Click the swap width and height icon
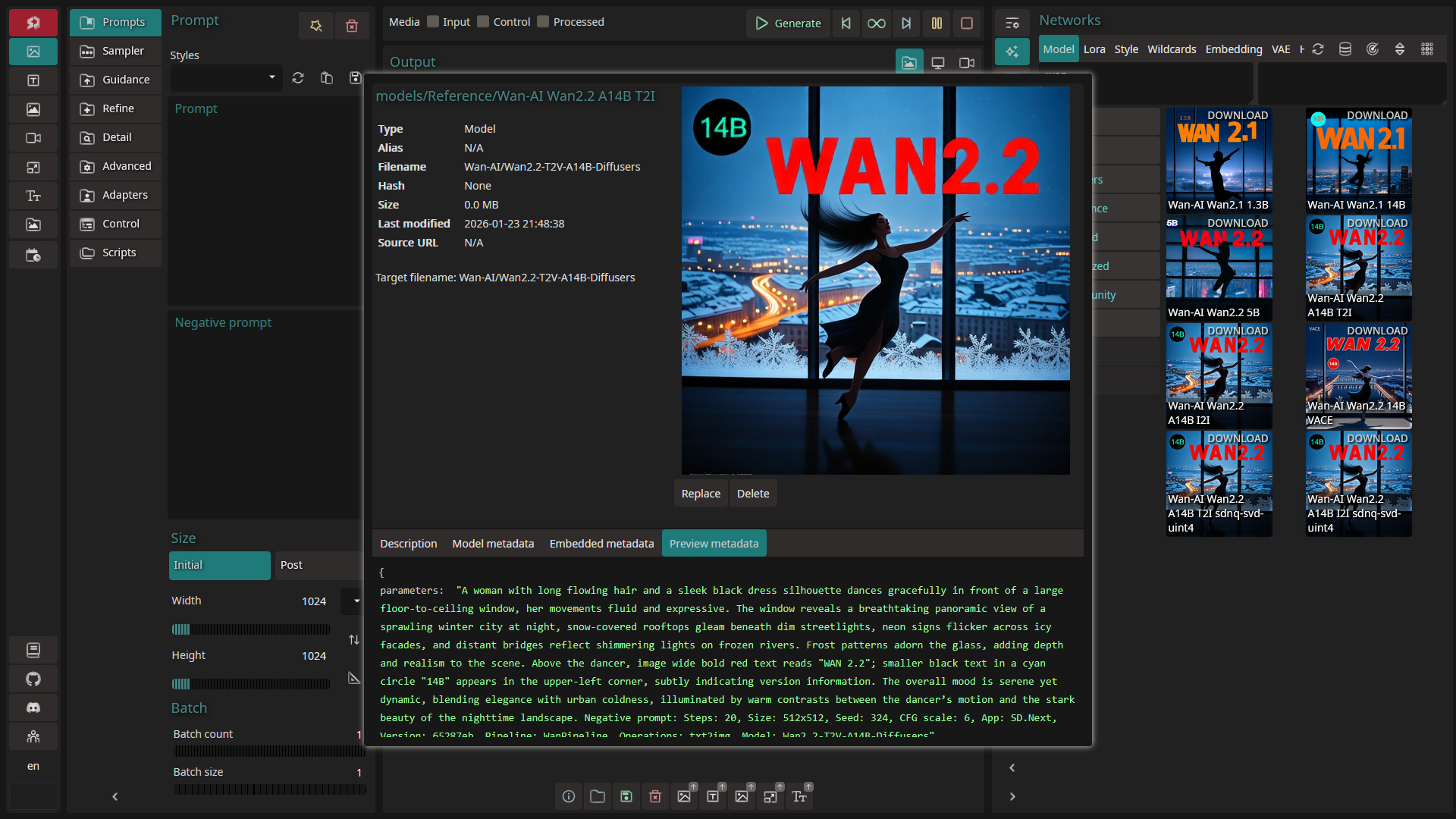1456x819 pixels. click(354, 640)
